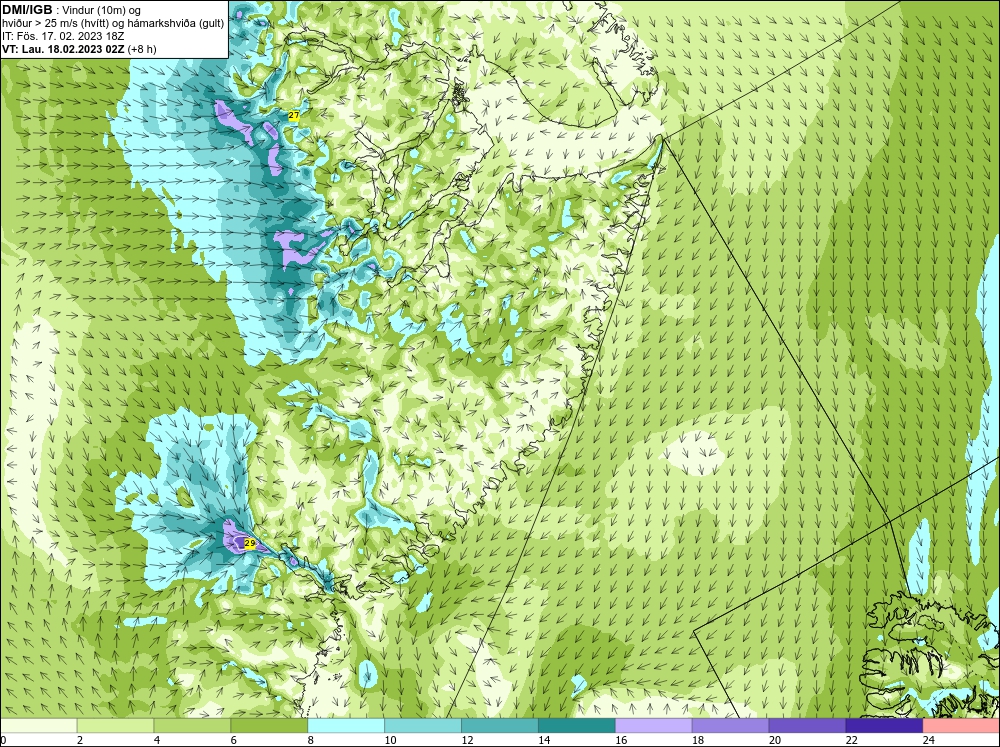Click the pale cyan swatch for 8–10 m/s
The width and height of the screenshot is (1000, 747).
tap(346, 725)
